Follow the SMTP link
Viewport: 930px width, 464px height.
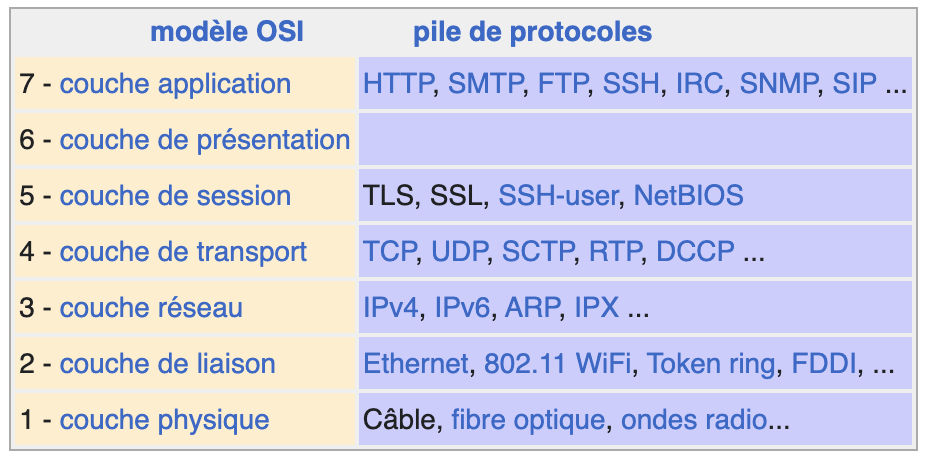pos(485,84)
